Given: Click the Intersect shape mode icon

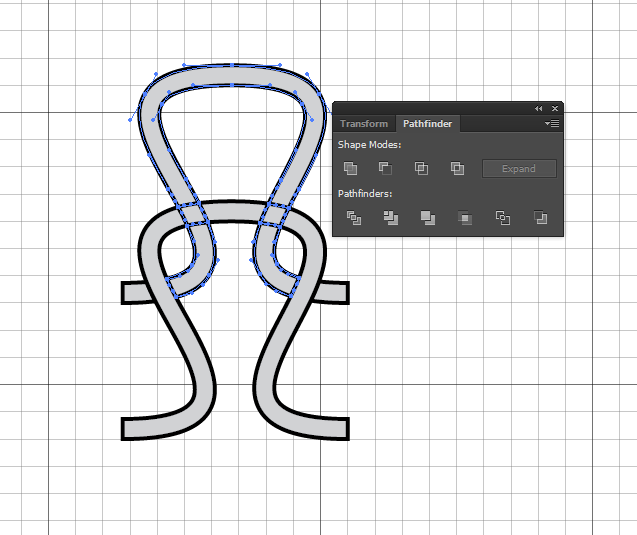Looking at the screenshot, I should [421, 168].
